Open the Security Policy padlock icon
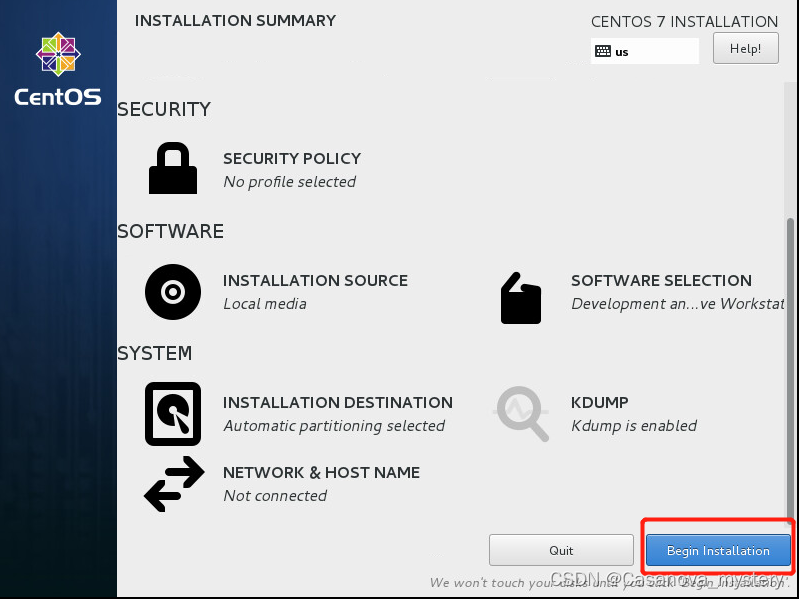The image size is (799, 599). click(x=173, y=168)
